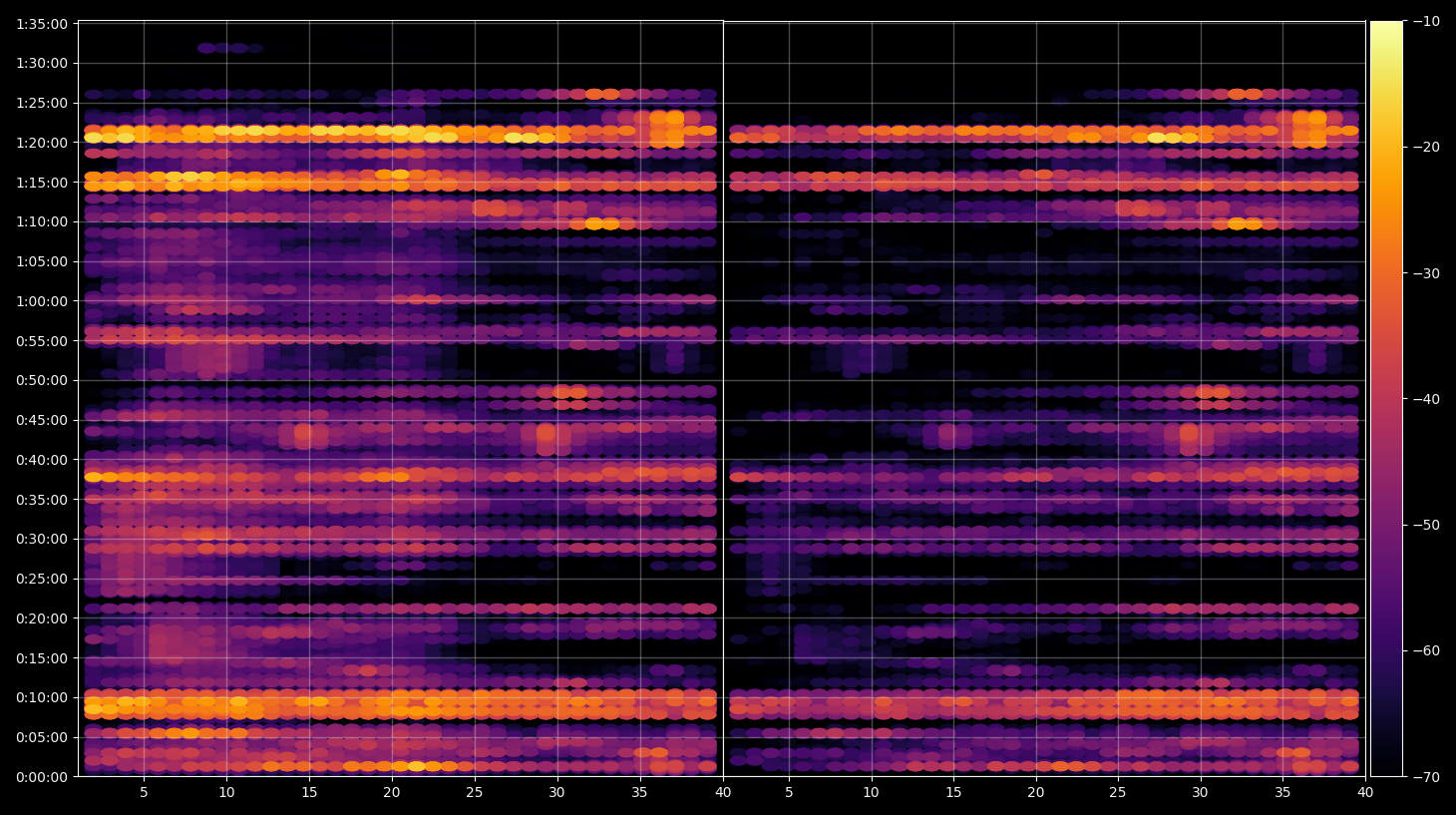Image resolution: width=1456 pixels, height=815 pixels.
Task: Click the 1:30:00 time axis label
Action: [x=42, y=63]
